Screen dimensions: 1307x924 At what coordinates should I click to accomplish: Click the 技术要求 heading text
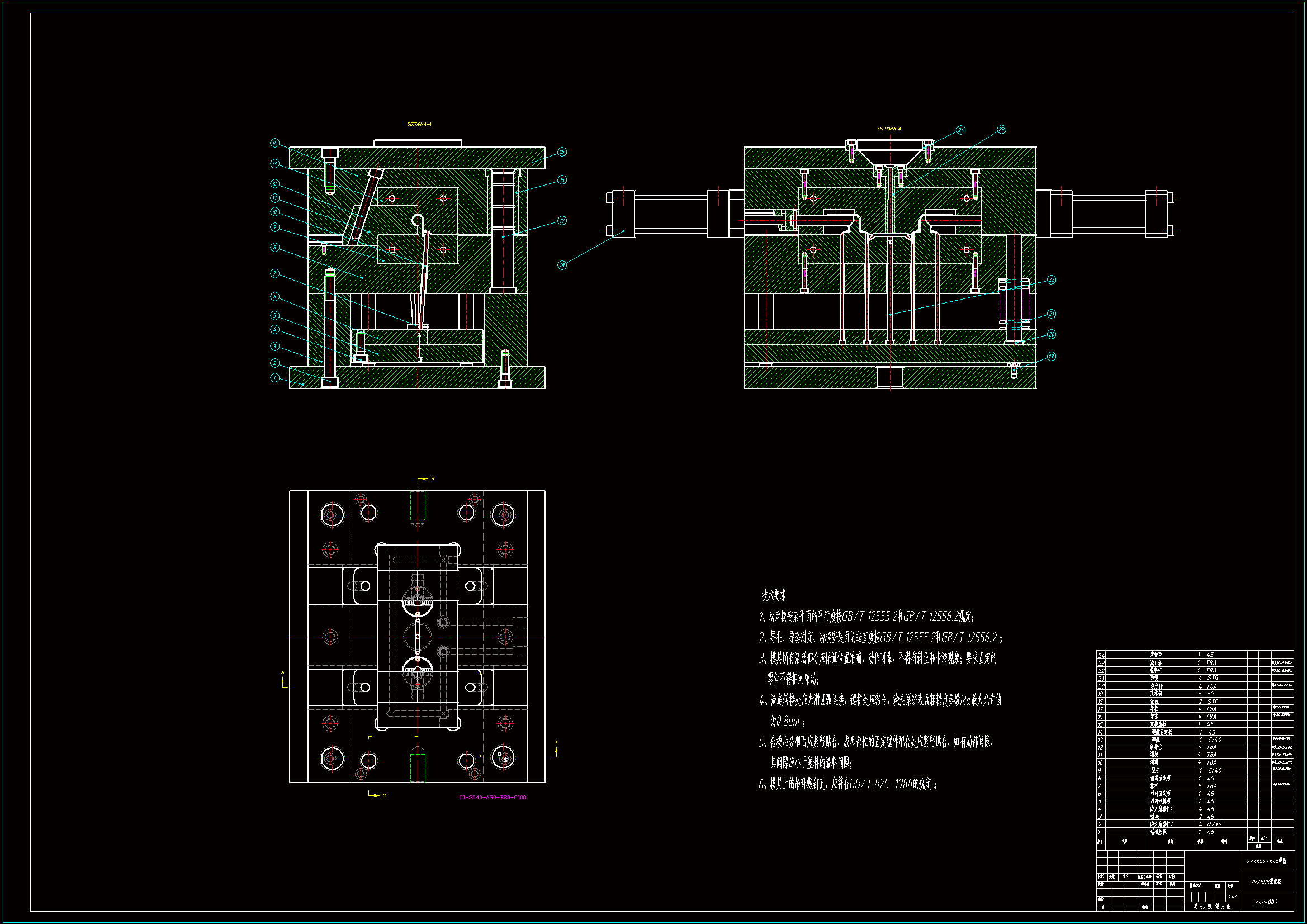[x=774, y=595]
